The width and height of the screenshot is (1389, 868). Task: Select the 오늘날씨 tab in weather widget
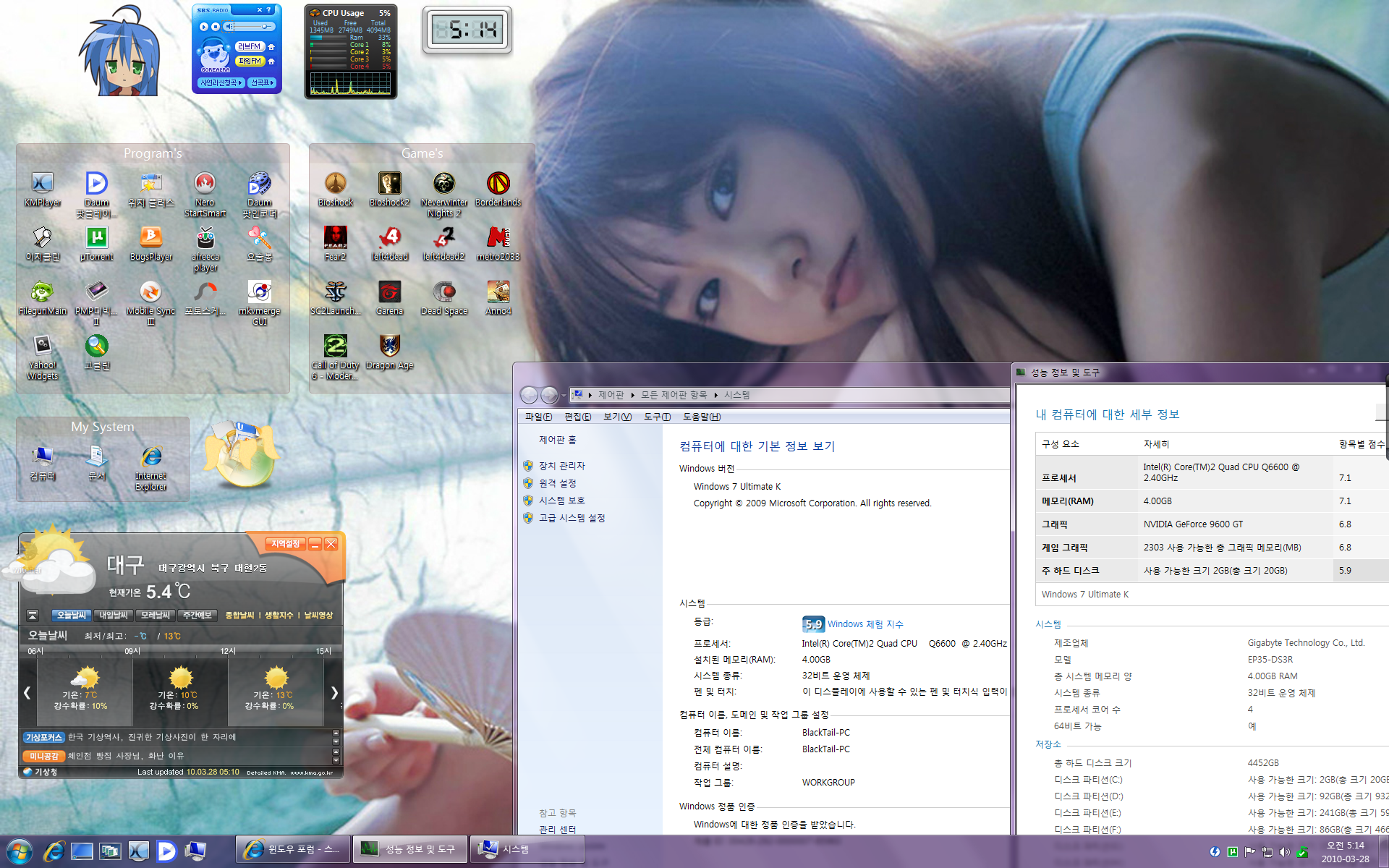pyautogui.click(x=72, y=616)
